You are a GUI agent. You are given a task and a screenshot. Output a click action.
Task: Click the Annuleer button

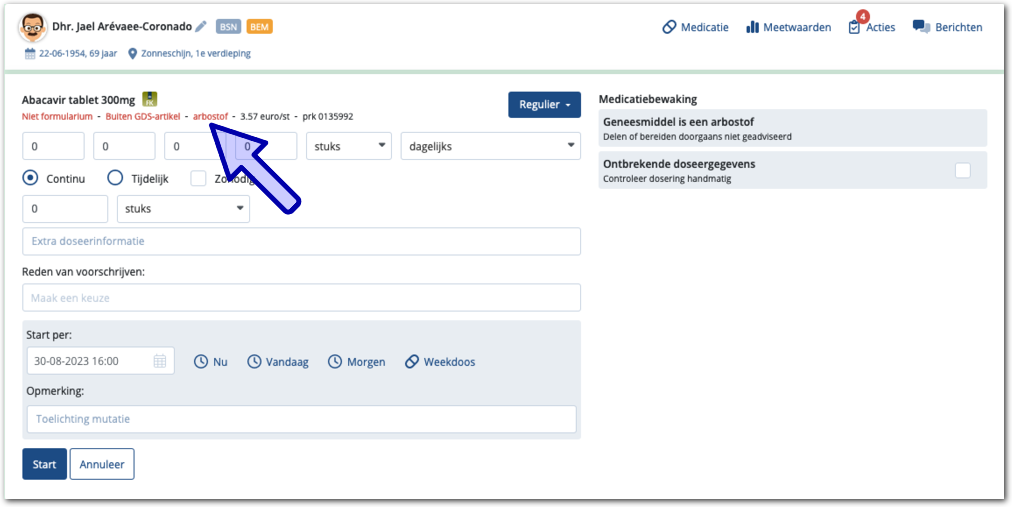point(102,464)
